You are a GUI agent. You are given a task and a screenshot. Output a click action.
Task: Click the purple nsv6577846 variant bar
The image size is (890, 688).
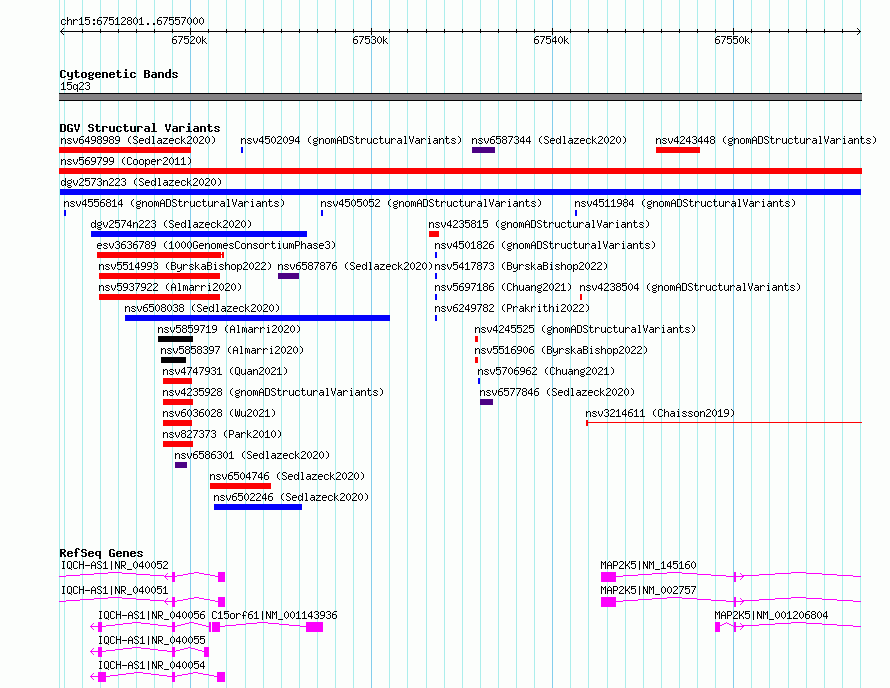[486, 402]
